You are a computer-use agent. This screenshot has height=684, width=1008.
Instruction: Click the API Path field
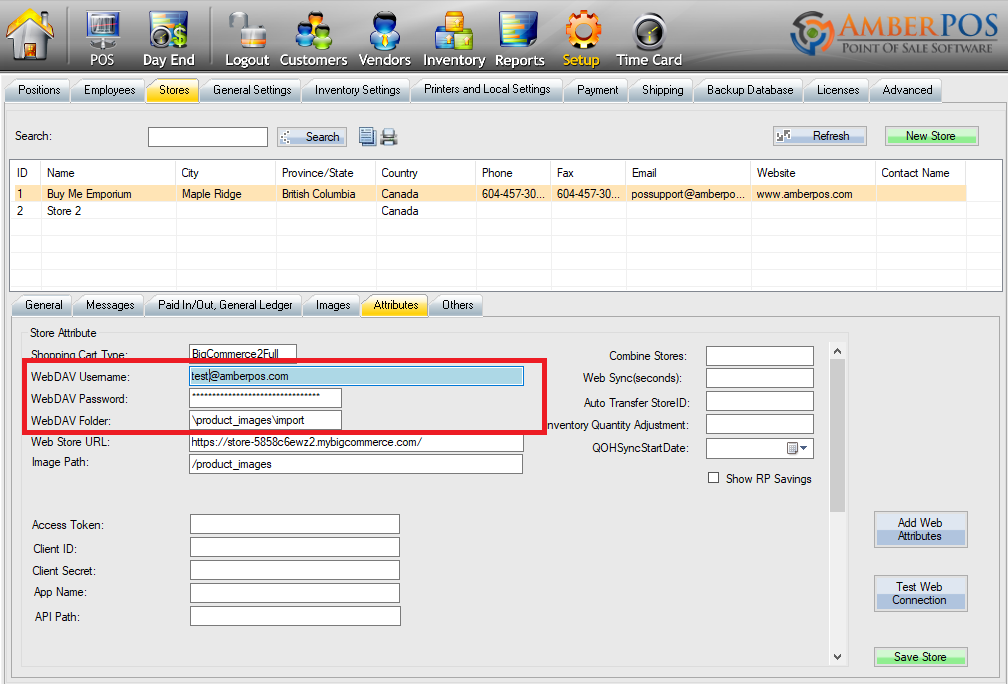295,616
